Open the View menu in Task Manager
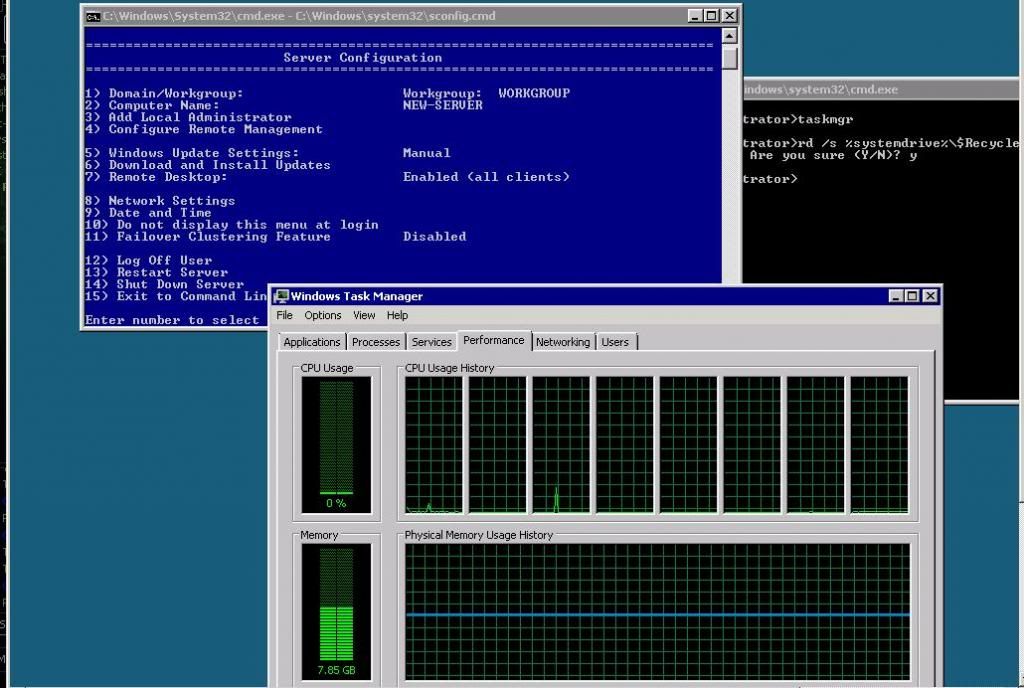This screenshot has width=1024, height=688. click(x=364, y=315)
